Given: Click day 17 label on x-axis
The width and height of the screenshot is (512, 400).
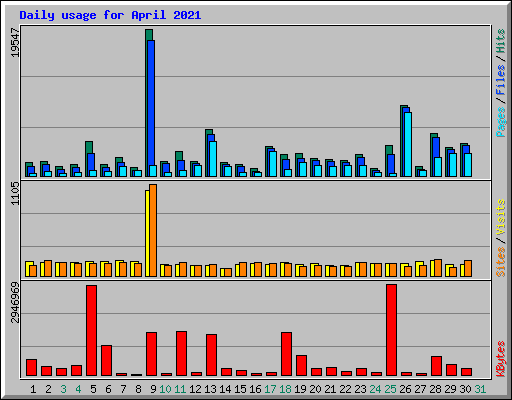Looking at the screenshot, I should coord(270,389).
